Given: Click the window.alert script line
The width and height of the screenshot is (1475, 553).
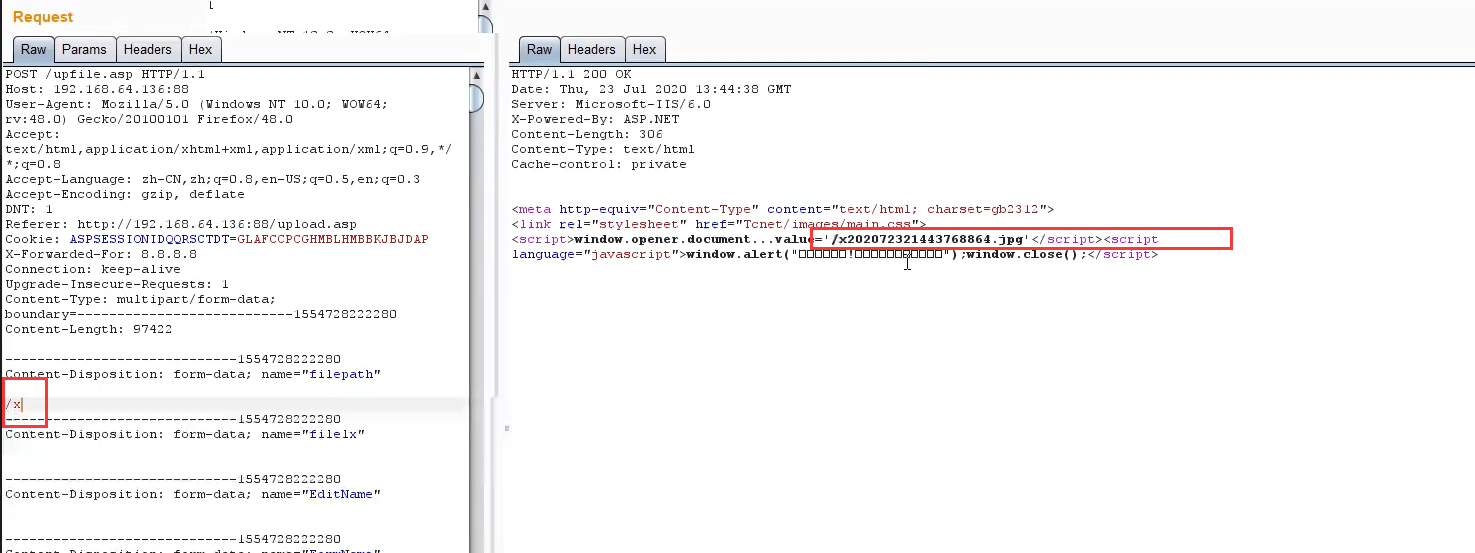Looking at the screenshot, I should pos(835,255).
